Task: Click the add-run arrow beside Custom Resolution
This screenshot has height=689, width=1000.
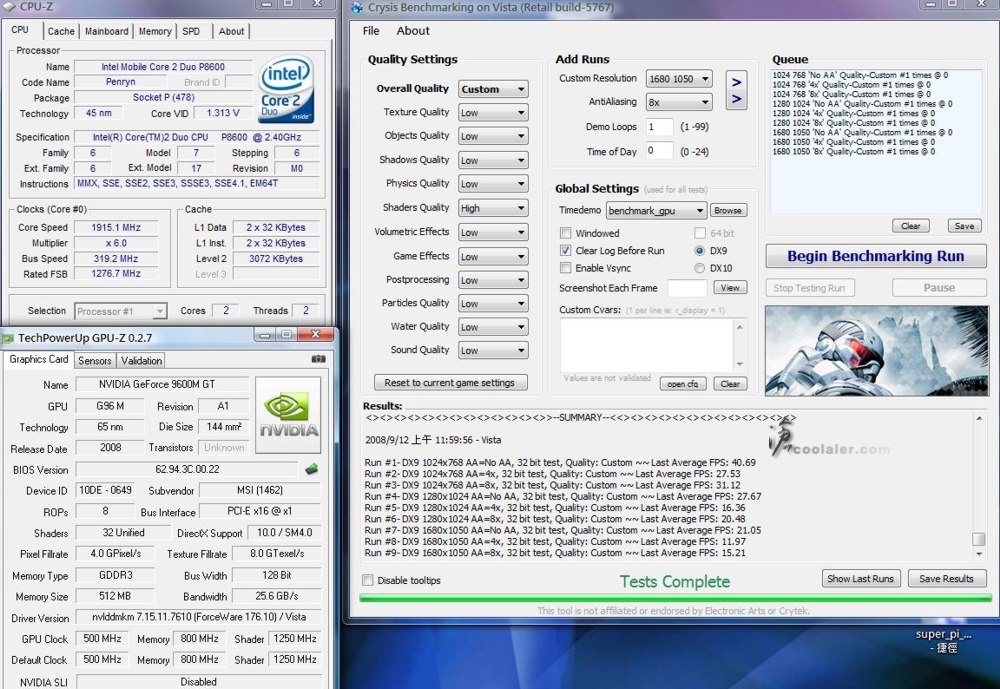Action: click(x=737, y=82)
